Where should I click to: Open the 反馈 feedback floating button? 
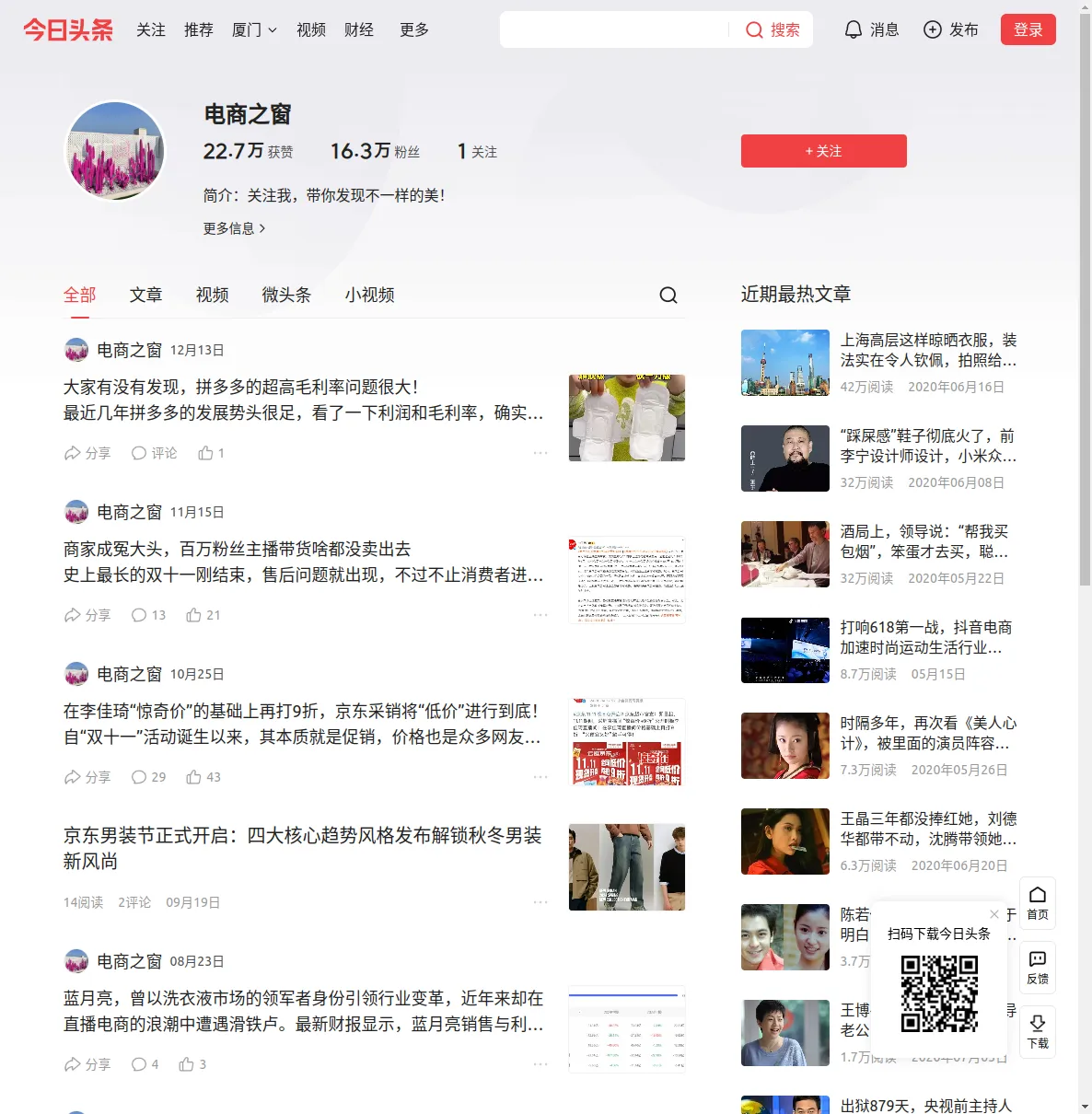(x=1038, y=968)
